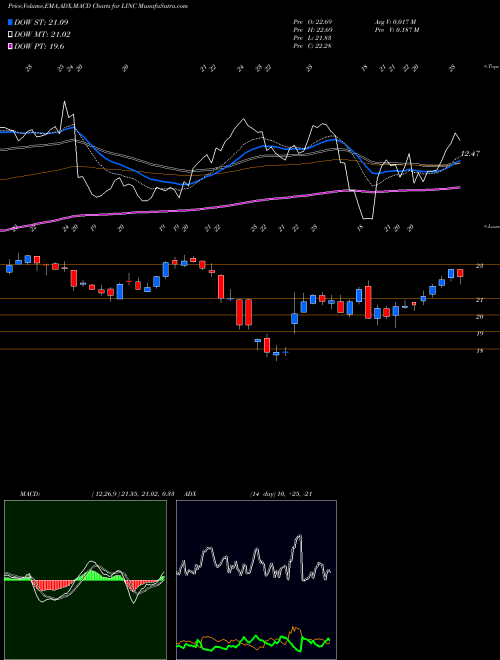
Task: Click the 'Avg V: 0.017 M' volume text
Action: click(x=396, y=22)
